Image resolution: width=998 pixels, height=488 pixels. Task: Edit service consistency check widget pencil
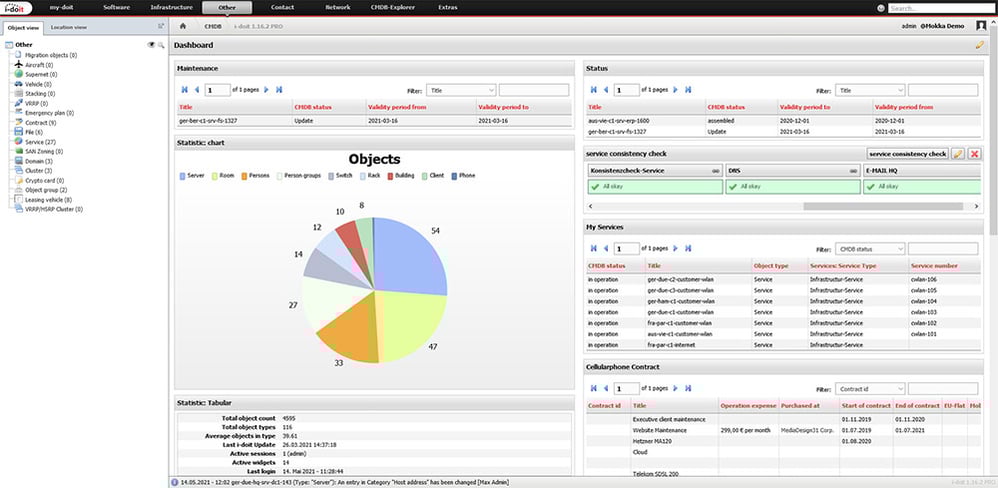959,154
